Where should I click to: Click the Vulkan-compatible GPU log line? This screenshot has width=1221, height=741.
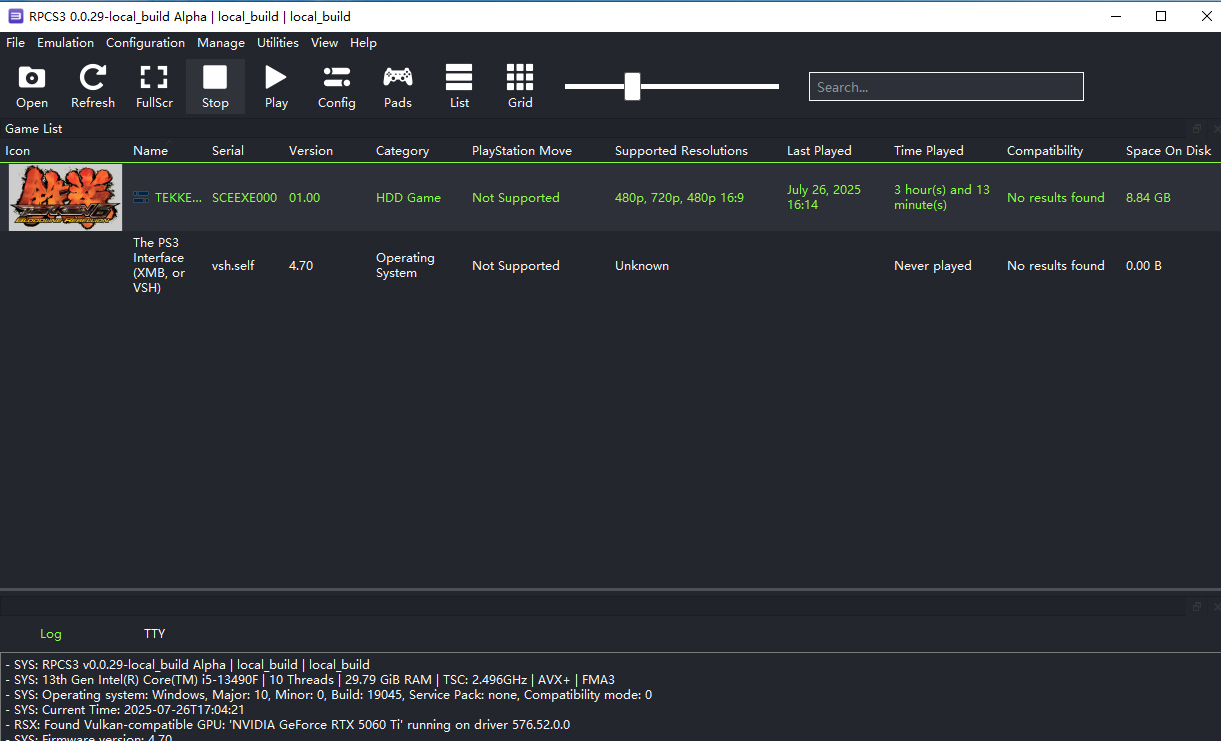point(287,725)
